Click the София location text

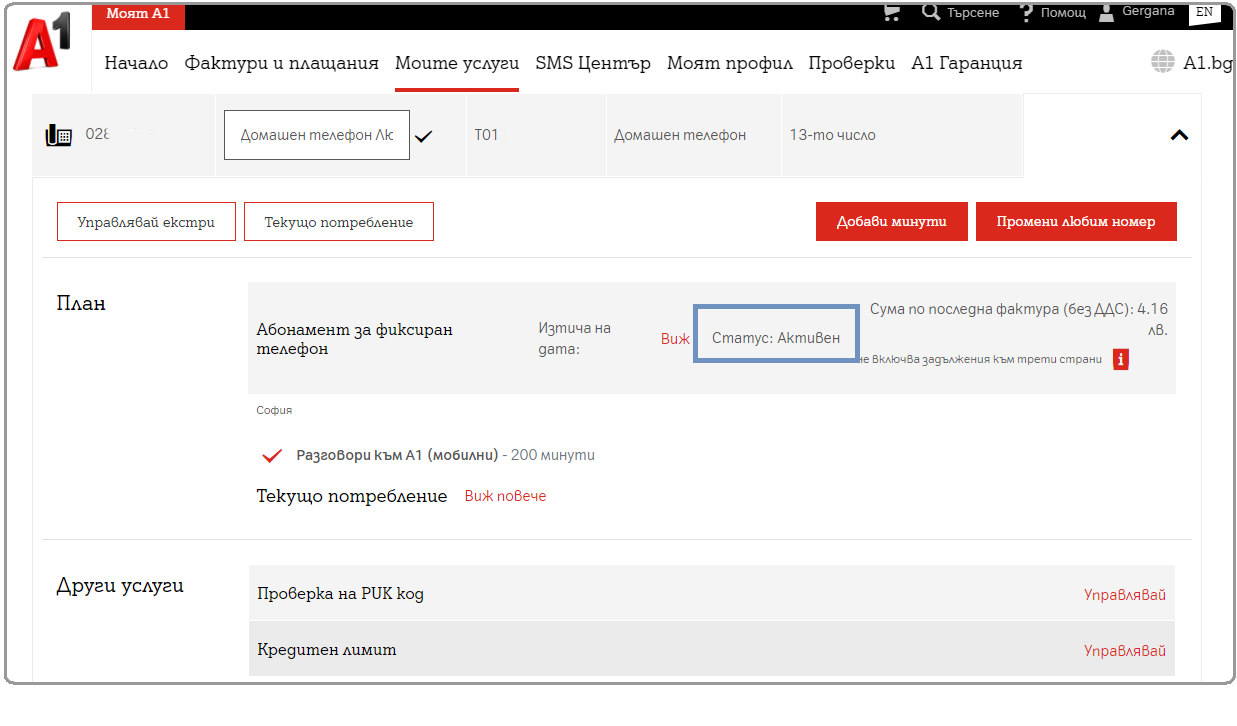pos(274,411)
